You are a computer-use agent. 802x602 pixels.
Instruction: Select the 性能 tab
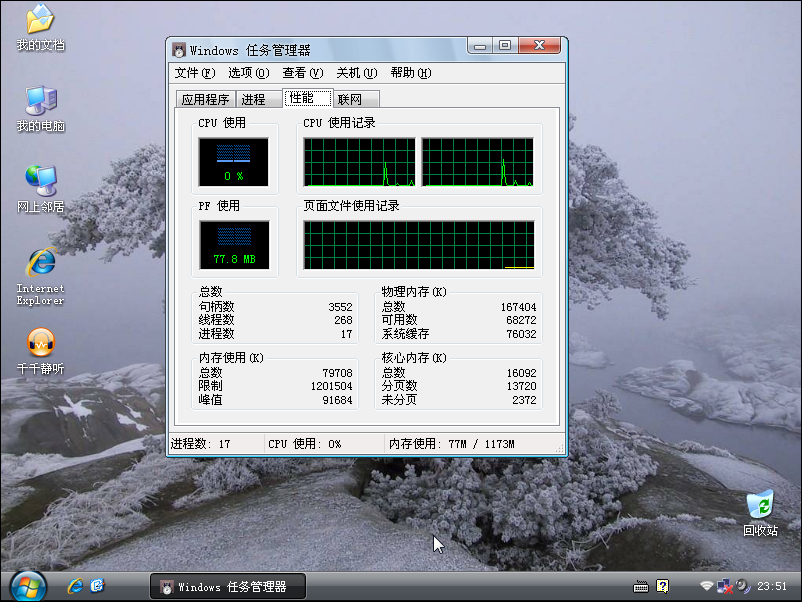307,98
